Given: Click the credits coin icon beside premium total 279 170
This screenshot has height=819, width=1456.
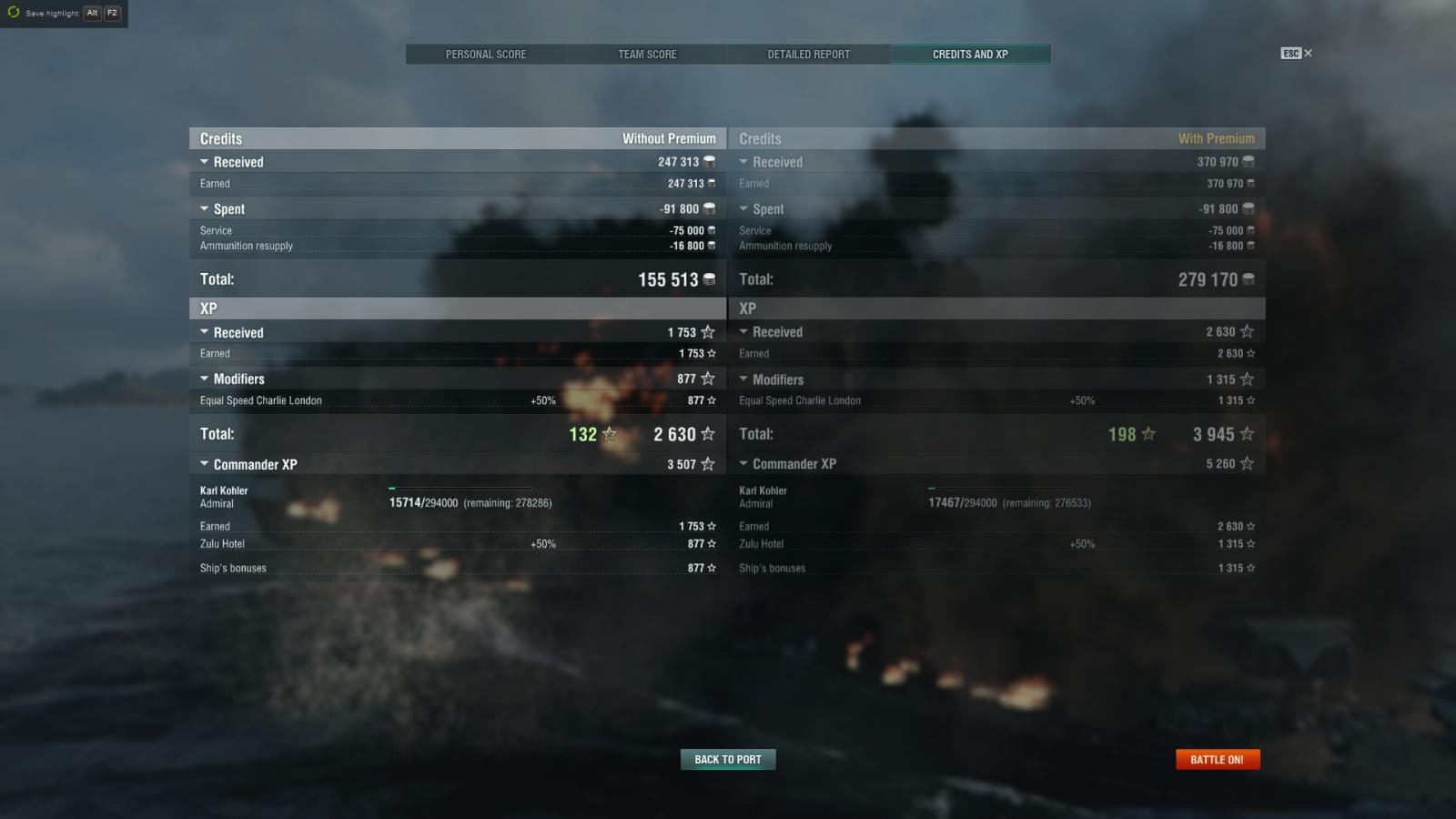Looking at the screenshot, I should click(1248, 279).
